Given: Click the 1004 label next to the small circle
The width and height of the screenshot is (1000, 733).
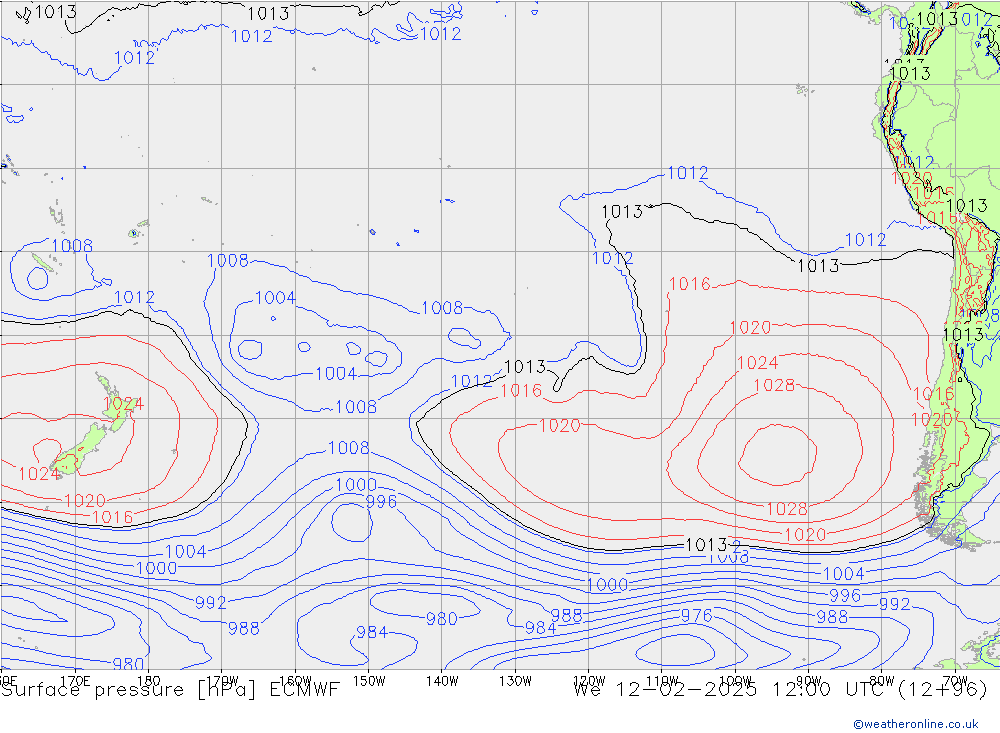Looking at the screenshot, I should (x=275, y=298).
